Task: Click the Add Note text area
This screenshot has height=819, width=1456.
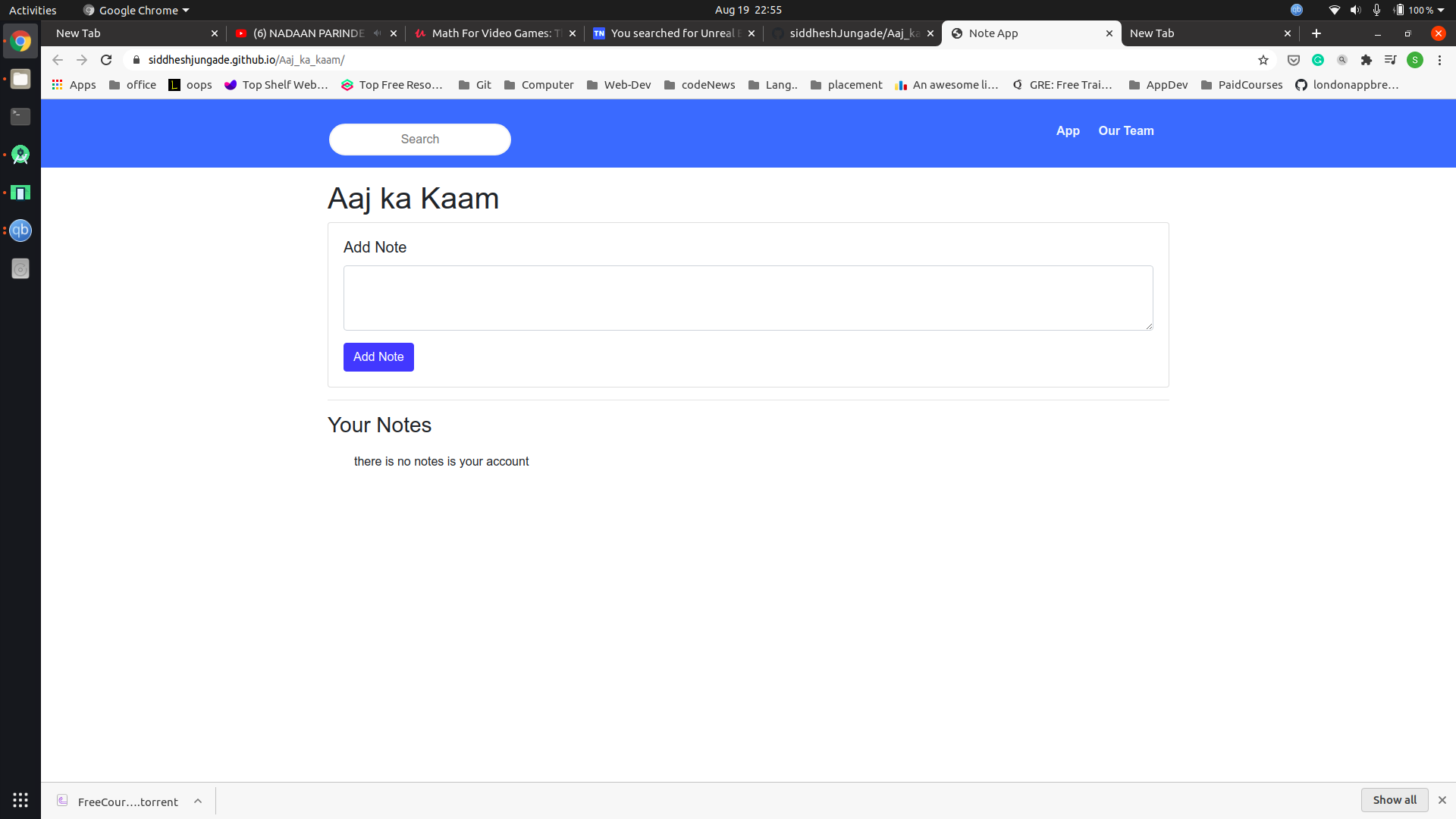Action: (748, 298)
